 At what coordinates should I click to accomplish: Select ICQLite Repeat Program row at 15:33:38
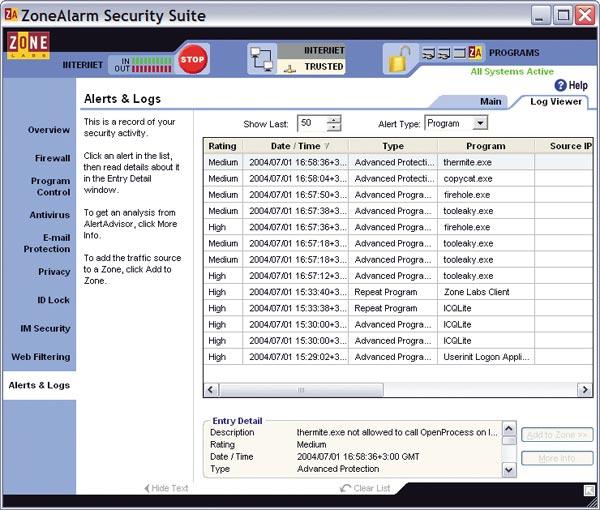point(398,308)
